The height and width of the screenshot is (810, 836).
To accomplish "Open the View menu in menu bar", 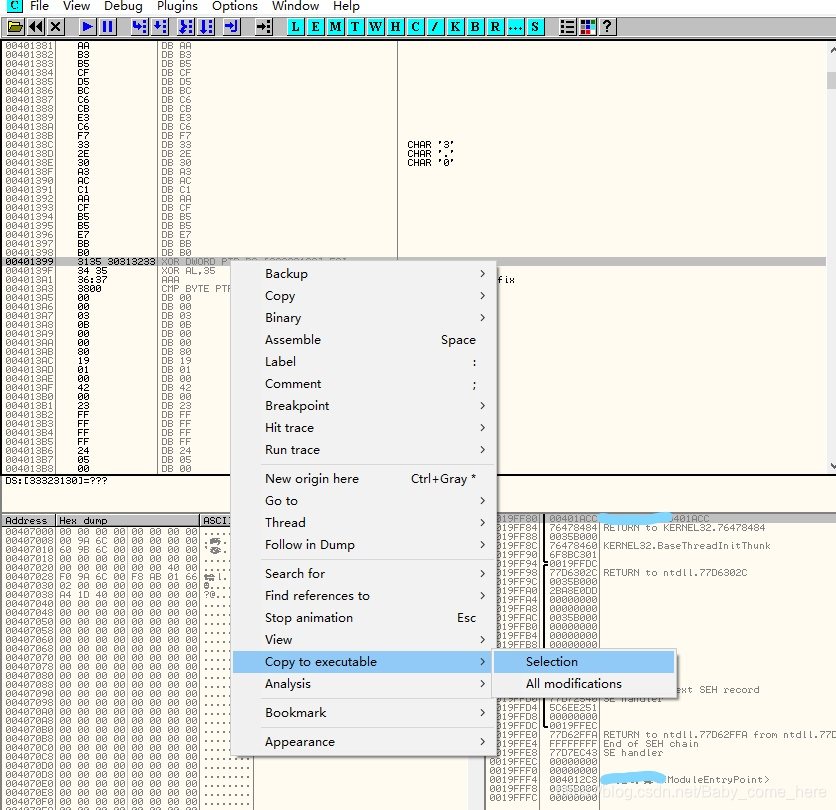I will click(x=76, y=6).
